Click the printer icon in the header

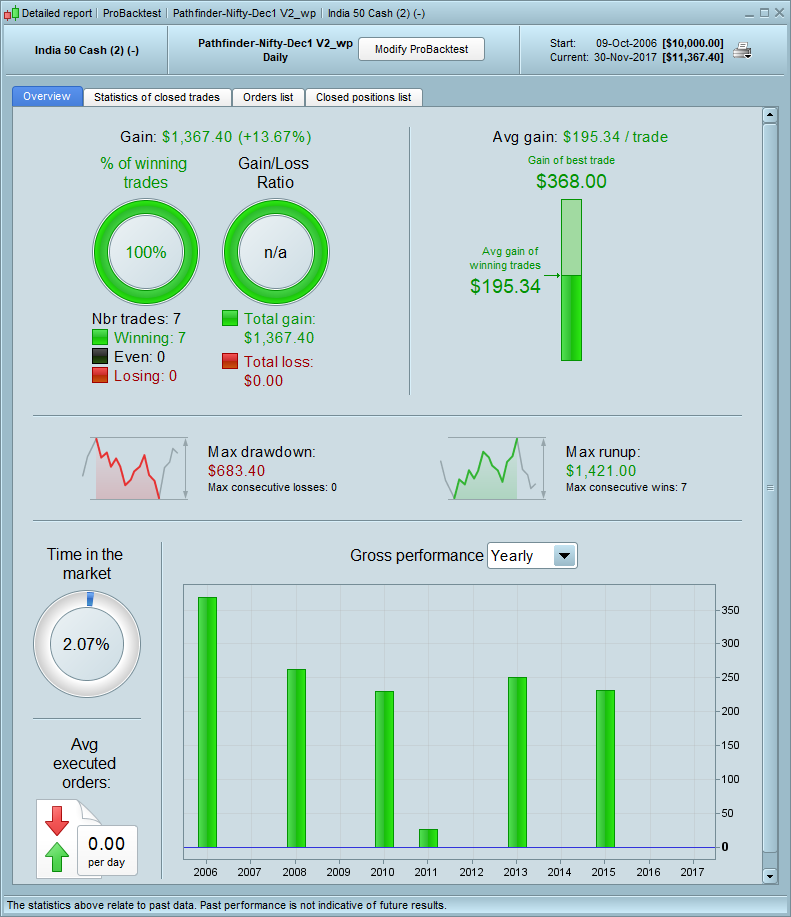[742, 51]
